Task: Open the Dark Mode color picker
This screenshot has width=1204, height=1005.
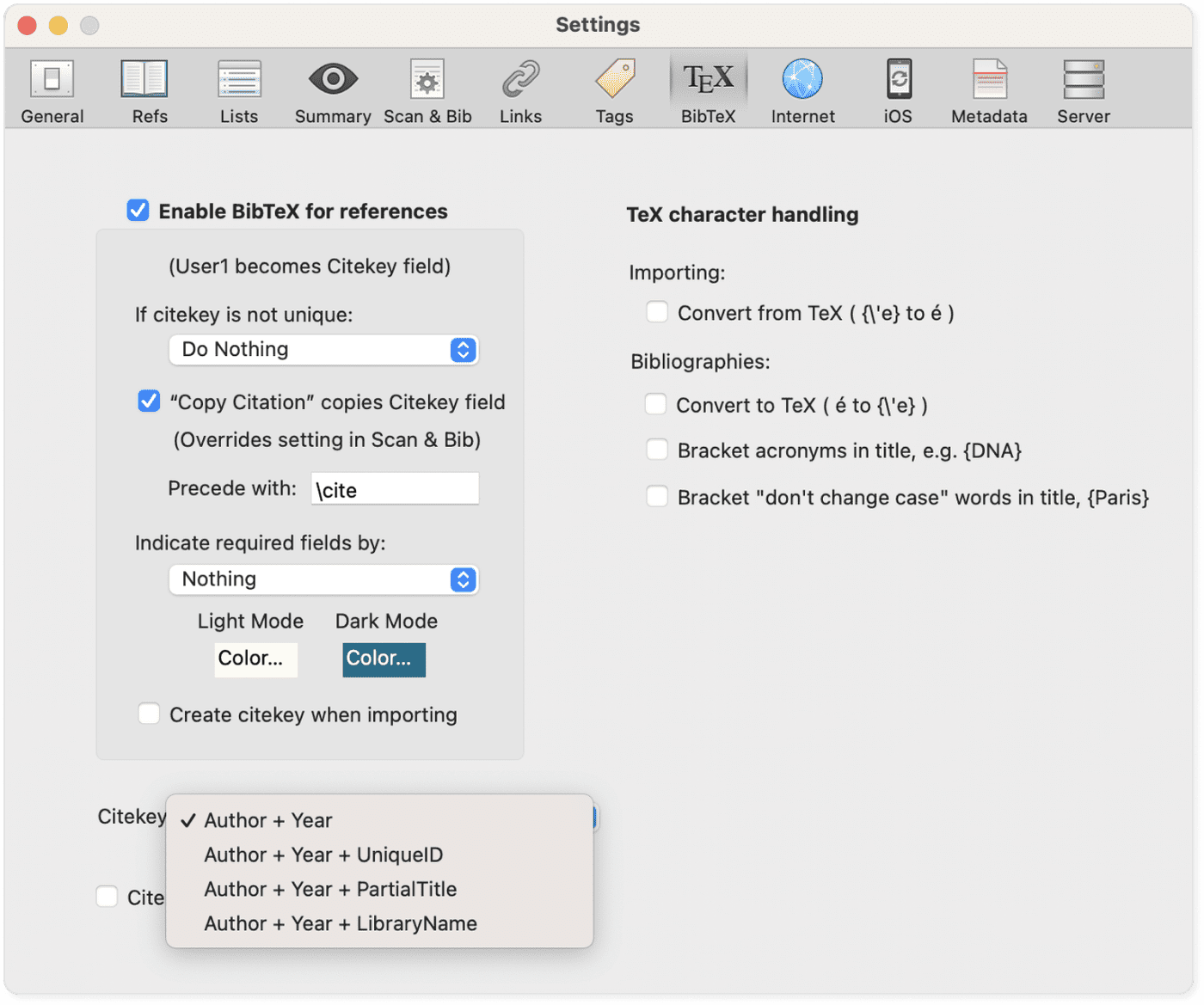Action: point(384,659)
